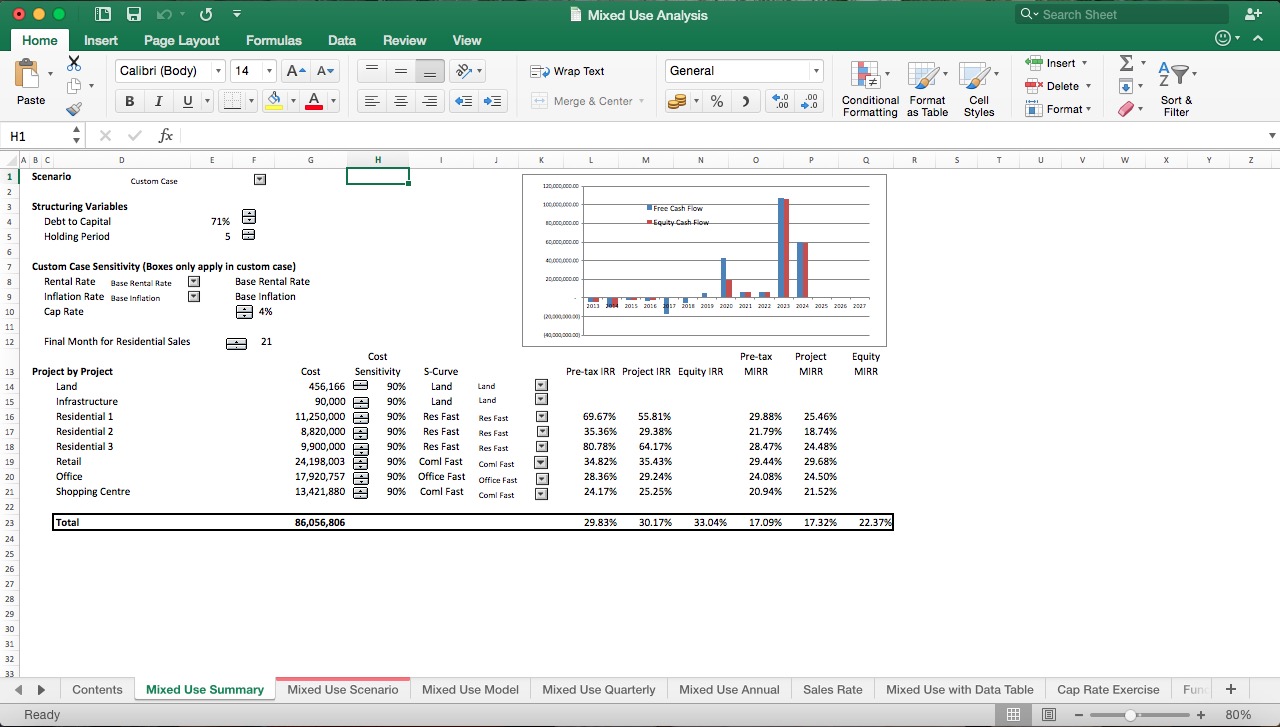1280x727 pixels.
Task: Apply percent number style
Action: click(x=716, y=101)
